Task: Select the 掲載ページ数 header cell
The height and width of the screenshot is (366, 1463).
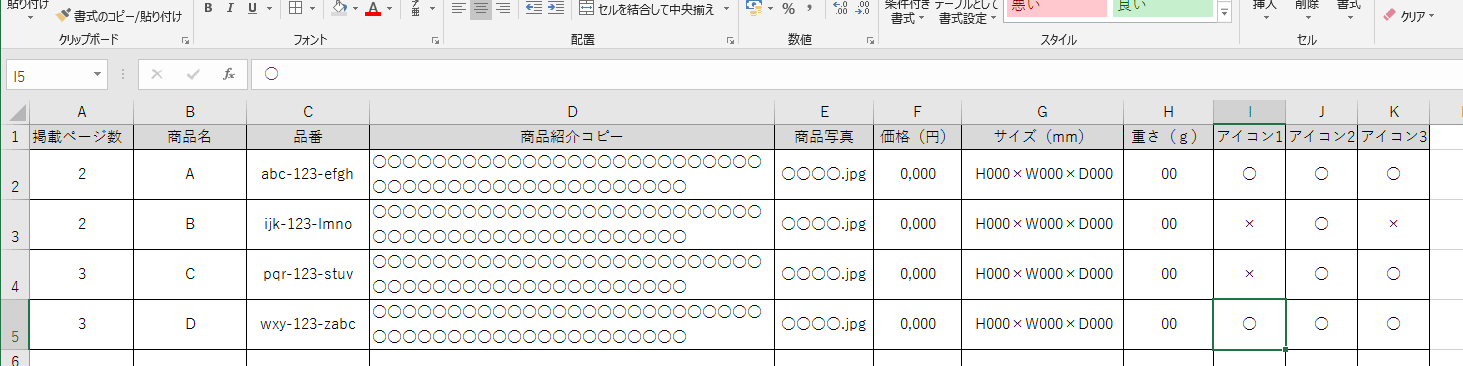Action: pyautogui.click(x=81, y=137)
